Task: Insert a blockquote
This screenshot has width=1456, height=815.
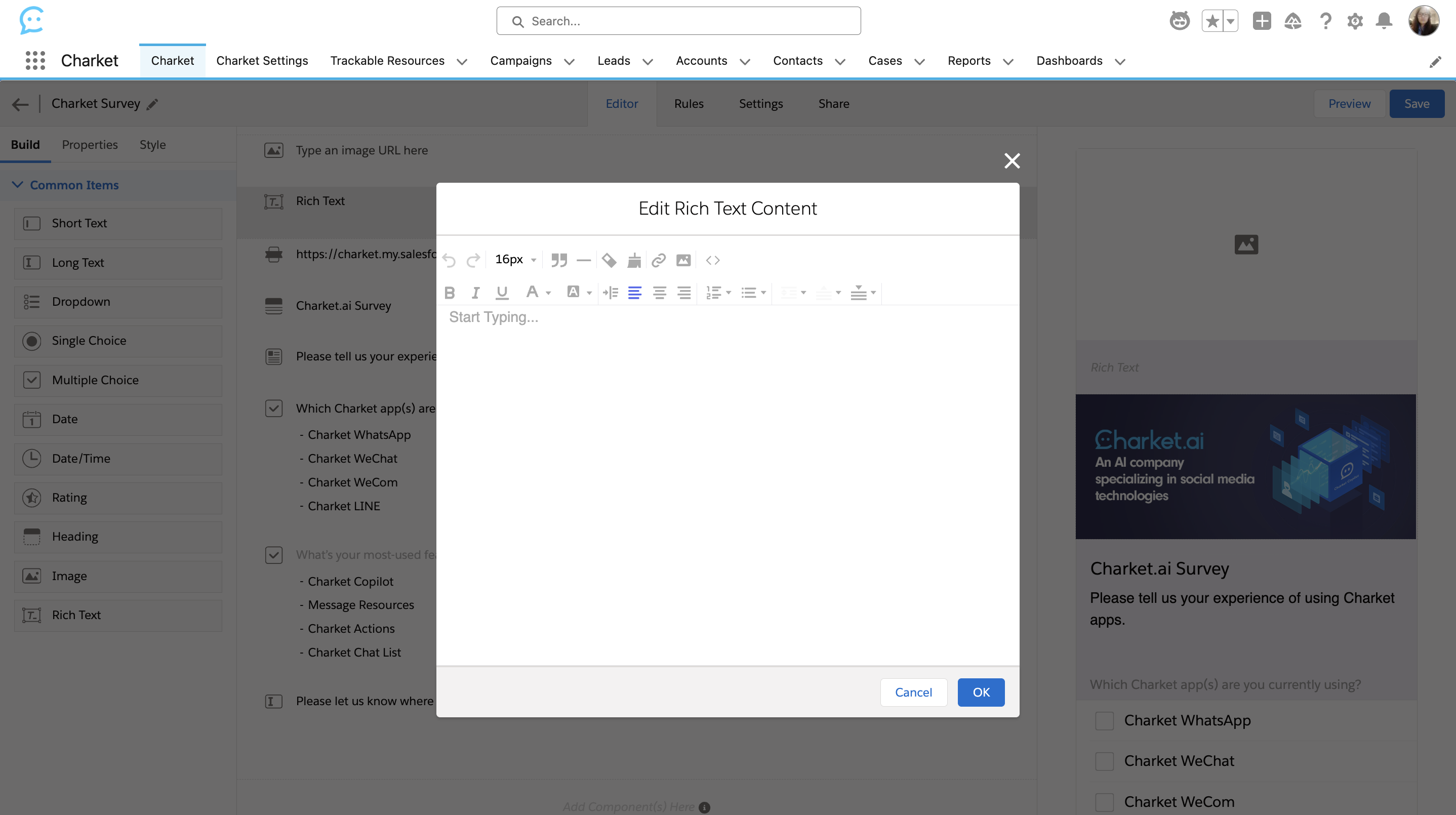Action: pos(558,260)
